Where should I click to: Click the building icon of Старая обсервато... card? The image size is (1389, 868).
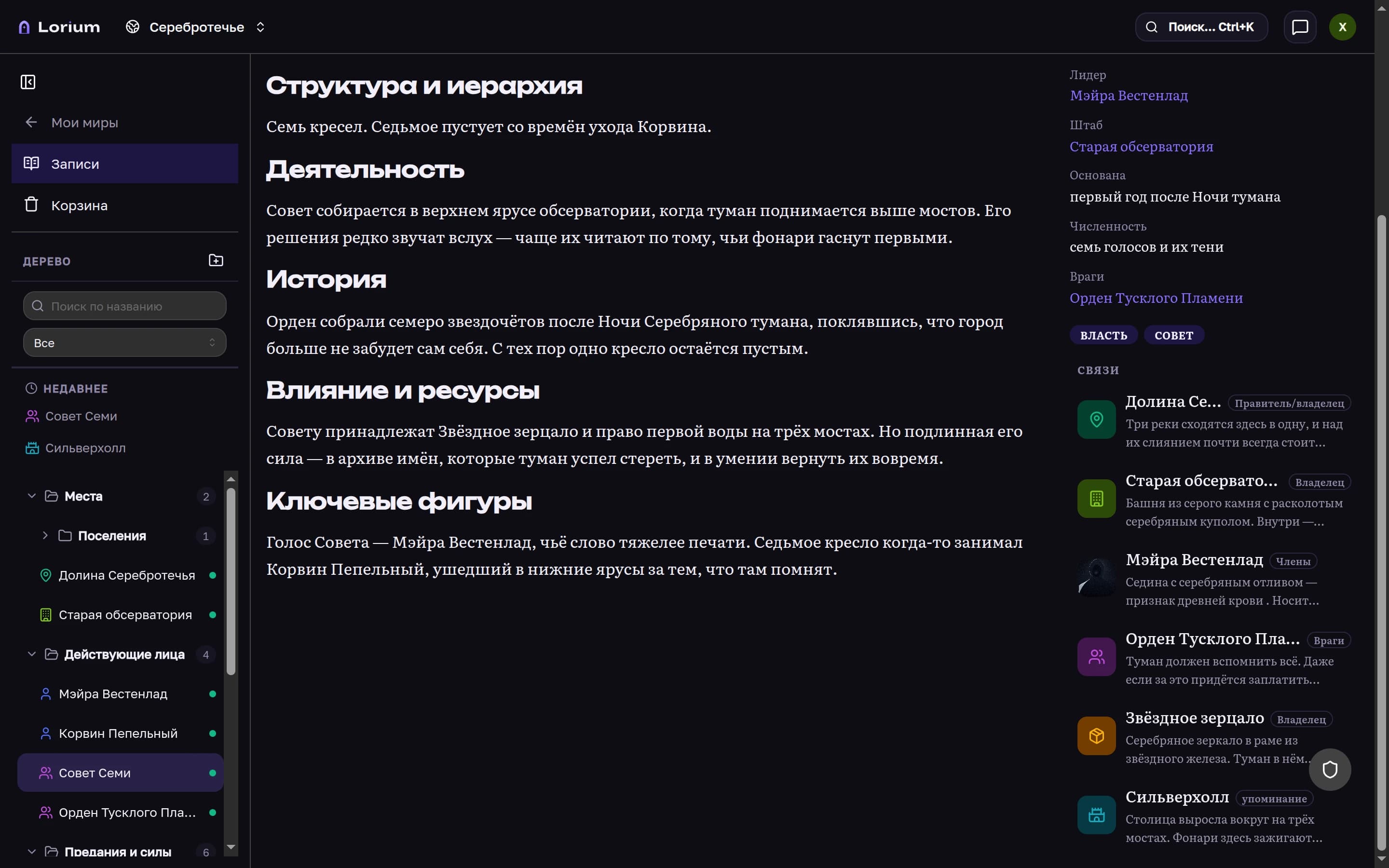point(1096,499)
